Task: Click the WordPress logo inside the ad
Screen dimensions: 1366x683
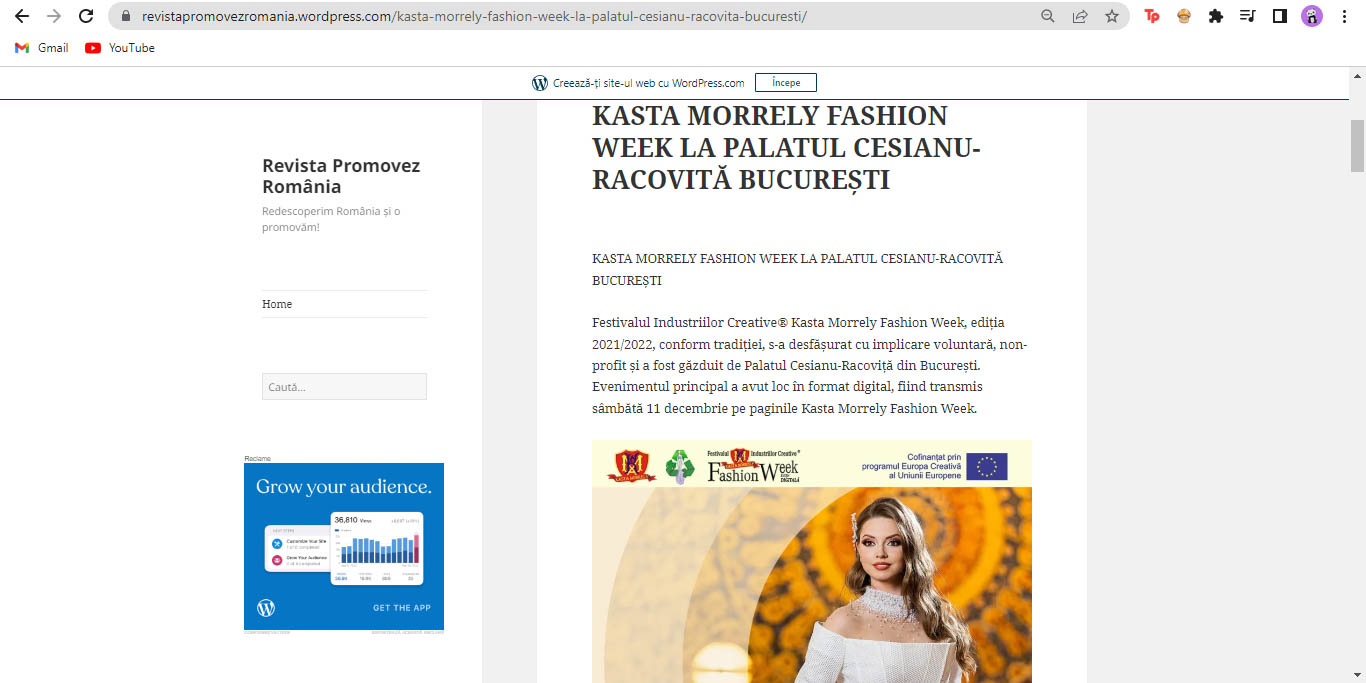Action: point(266,607)
